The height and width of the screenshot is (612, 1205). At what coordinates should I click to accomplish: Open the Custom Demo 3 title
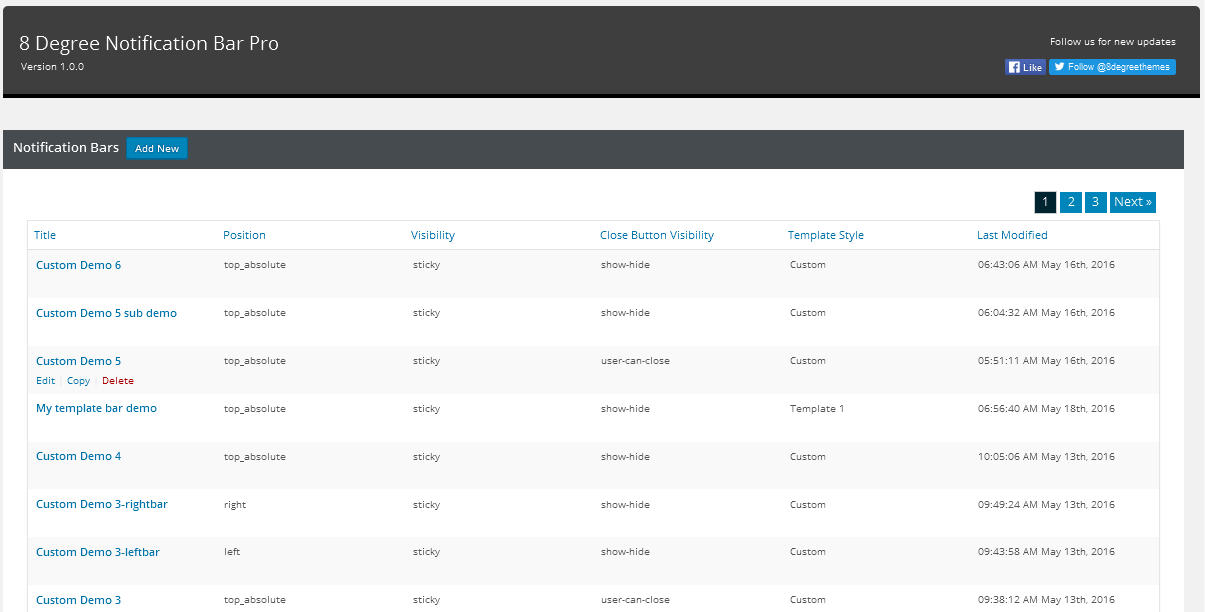[x=78, y=600]
